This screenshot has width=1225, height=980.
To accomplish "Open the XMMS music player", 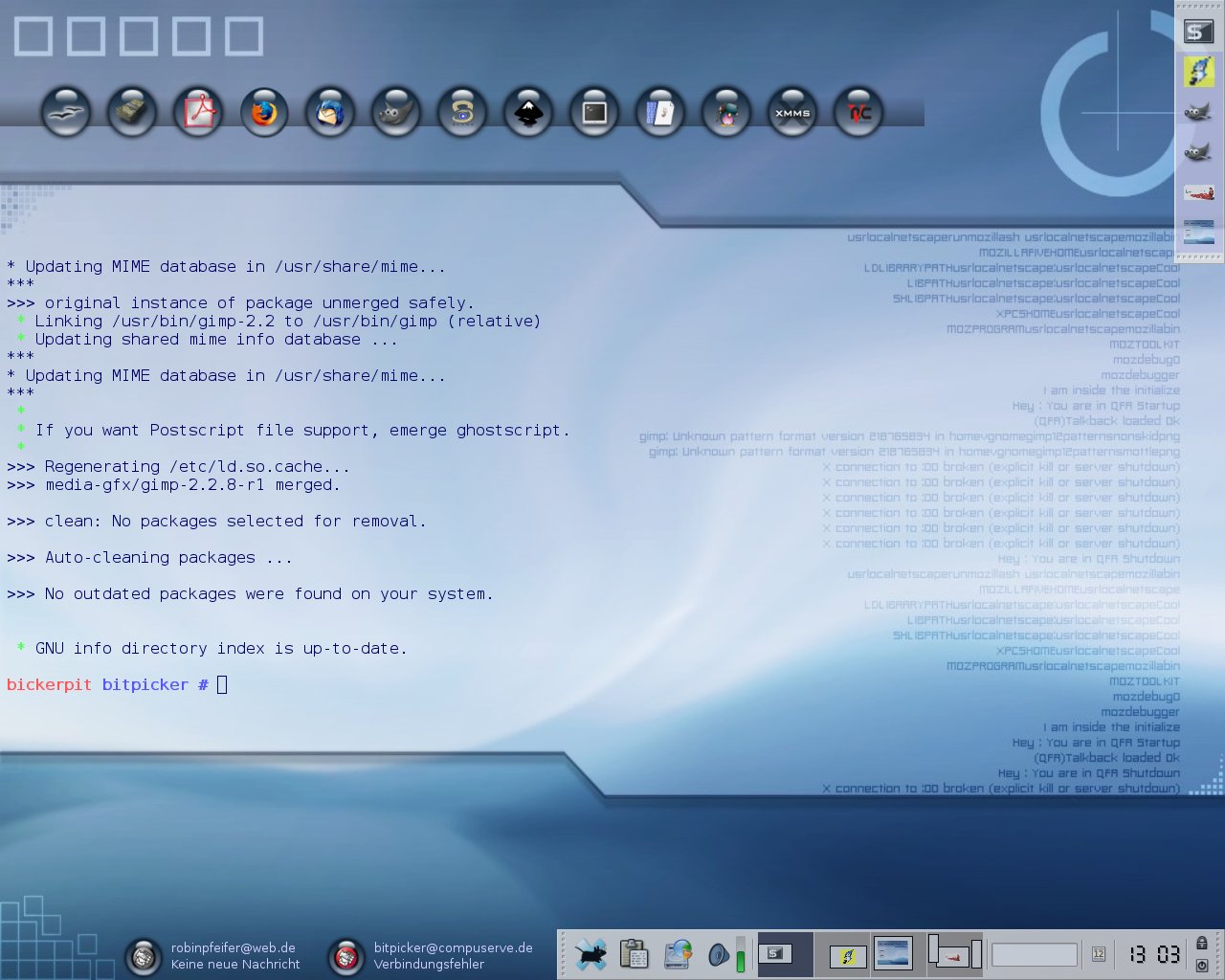I will pos(792,113).
